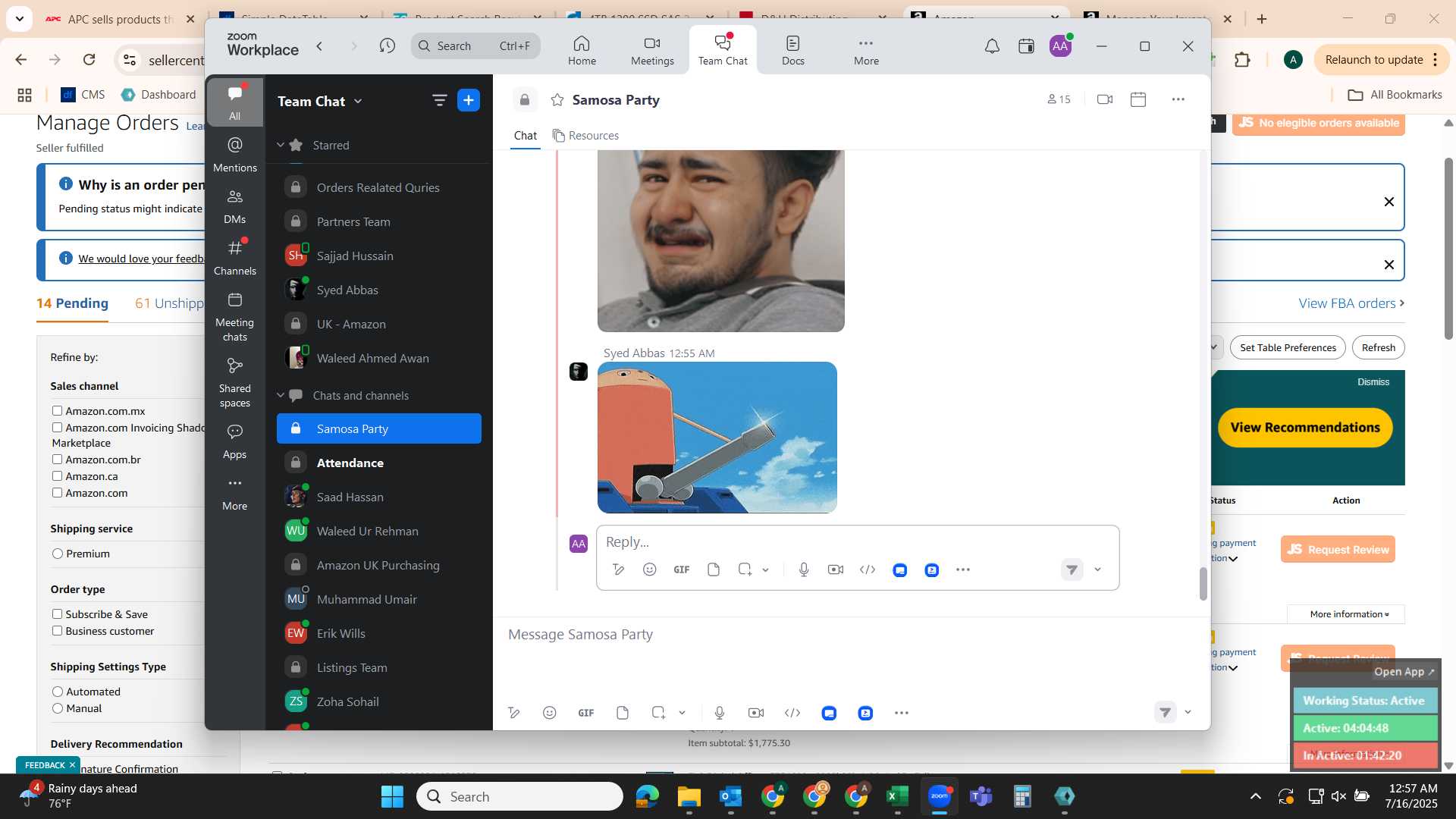Open Shared spaces in Zoom sidebar
1456x819 pixels.
coord(234,383)
